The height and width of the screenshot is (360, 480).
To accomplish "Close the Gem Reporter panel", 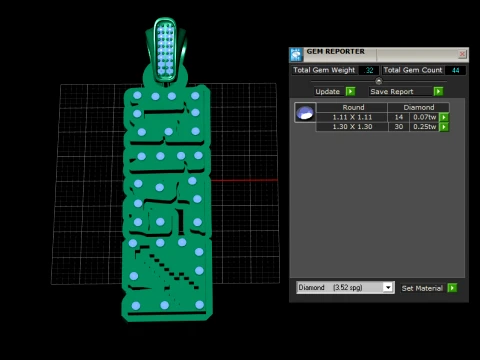I will [x=462, y=54].
